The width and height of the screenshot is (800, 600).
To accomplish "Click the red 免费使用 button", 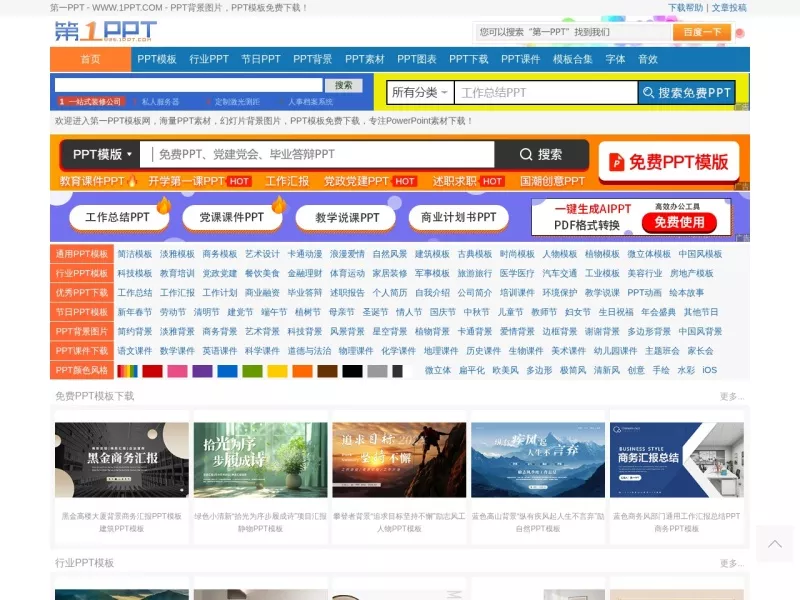I will [x=679, y=222].
